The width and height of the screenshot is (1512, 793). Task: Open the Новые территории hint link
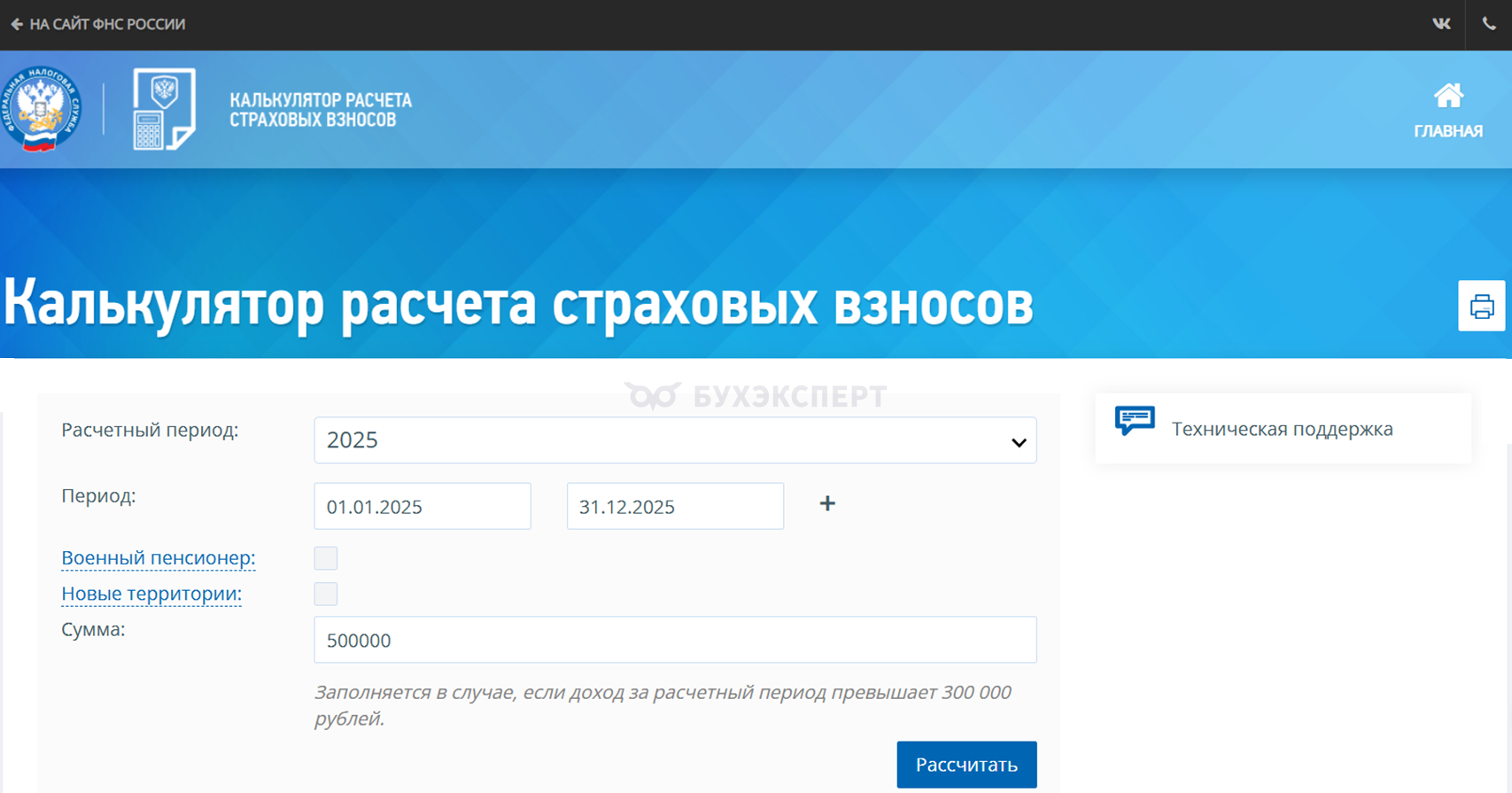[x=151, y=594]
